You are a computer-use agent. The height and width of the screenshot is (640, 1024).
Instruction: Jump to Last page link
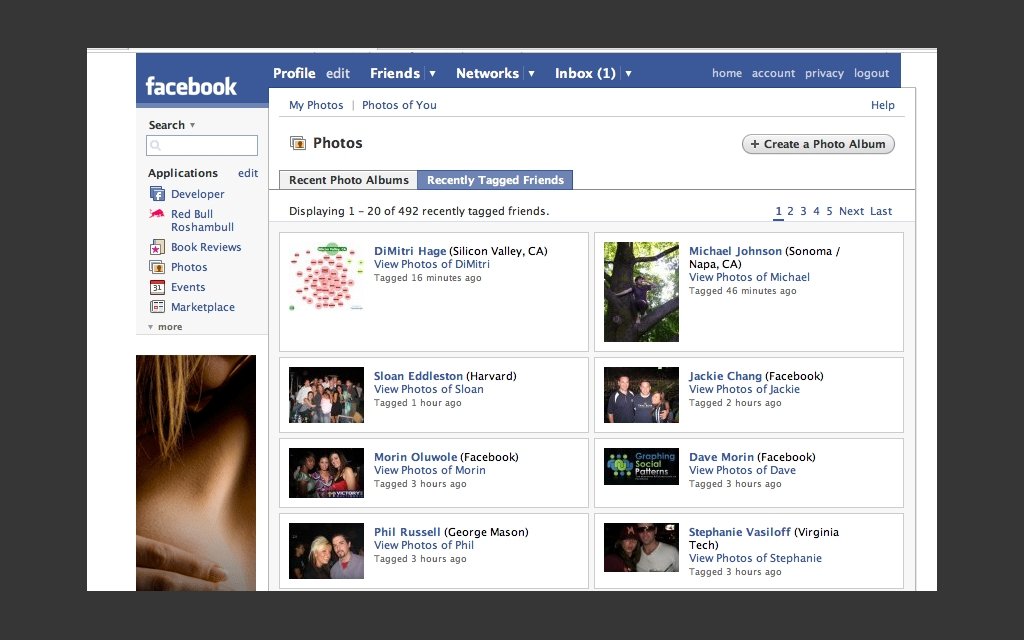[x=880, y=211]
